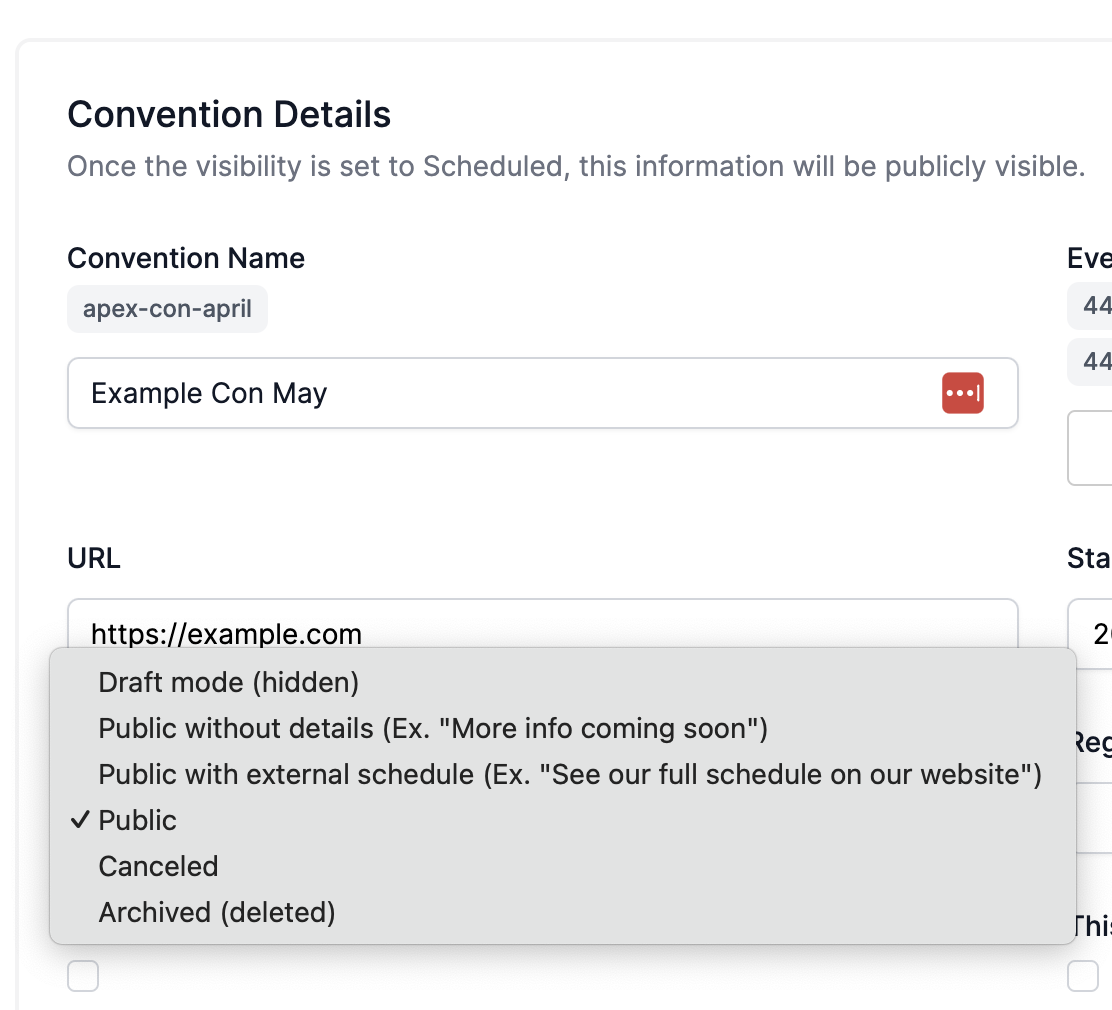This screenshot has width=1112, height=1010.
Task: Click the empty field below the 44 badges
Action: point(1092,447)
